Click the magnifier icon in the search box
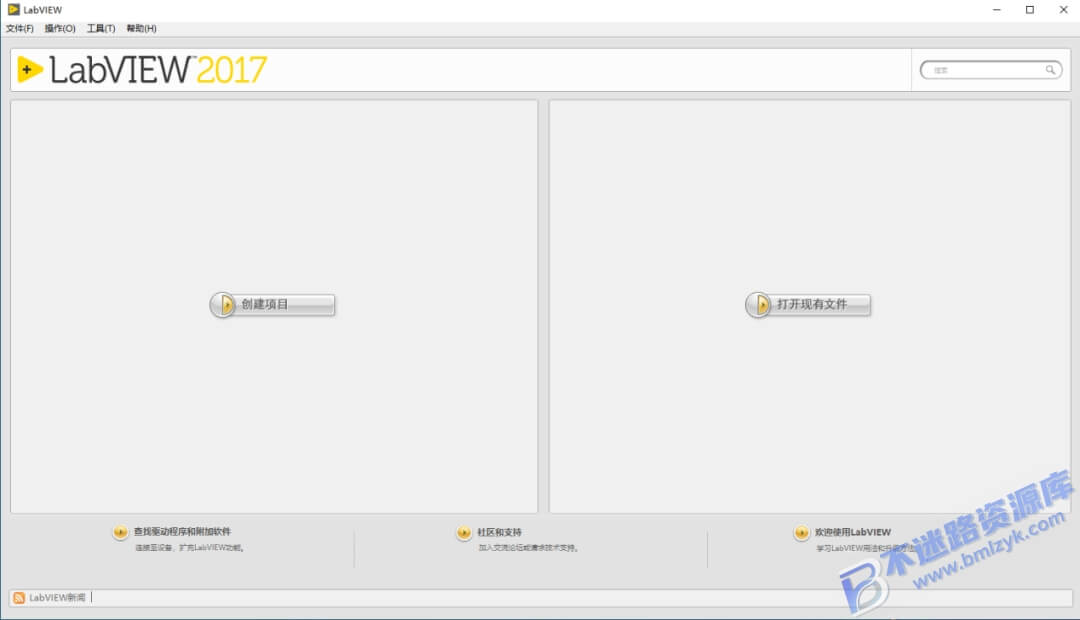 pyautogui.click(x=1050, y=70)
